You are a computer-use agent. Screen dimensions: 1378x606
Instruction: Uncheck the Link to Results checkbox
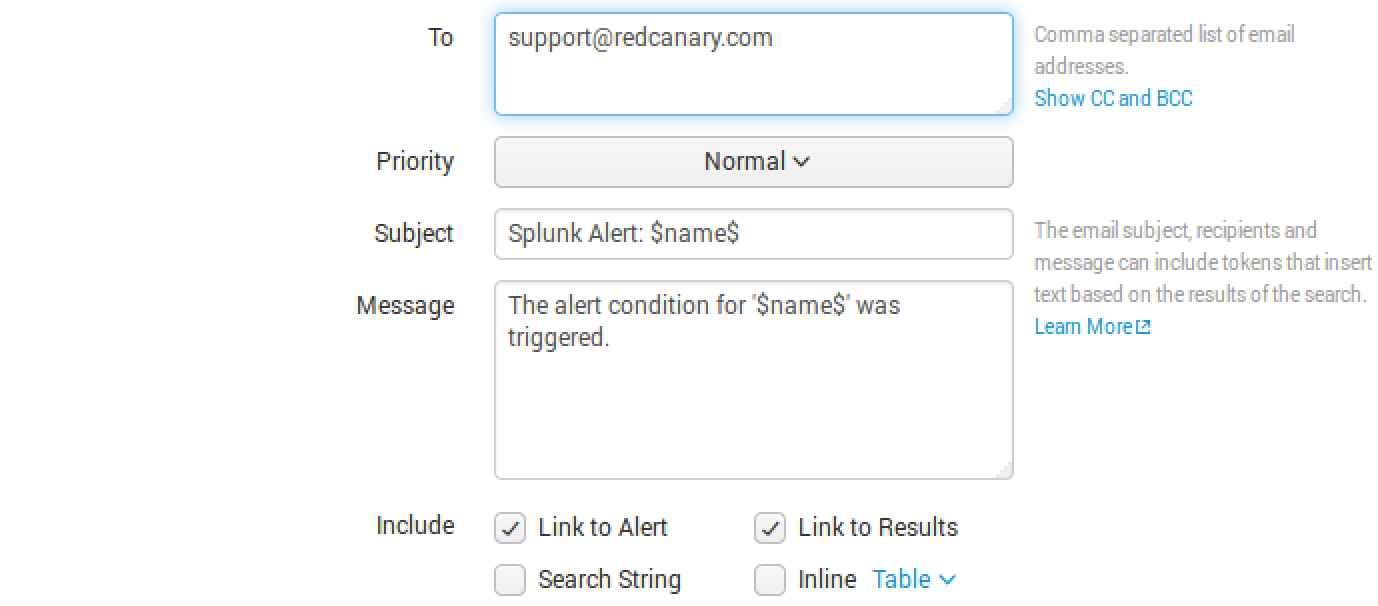tap(770, 529)
